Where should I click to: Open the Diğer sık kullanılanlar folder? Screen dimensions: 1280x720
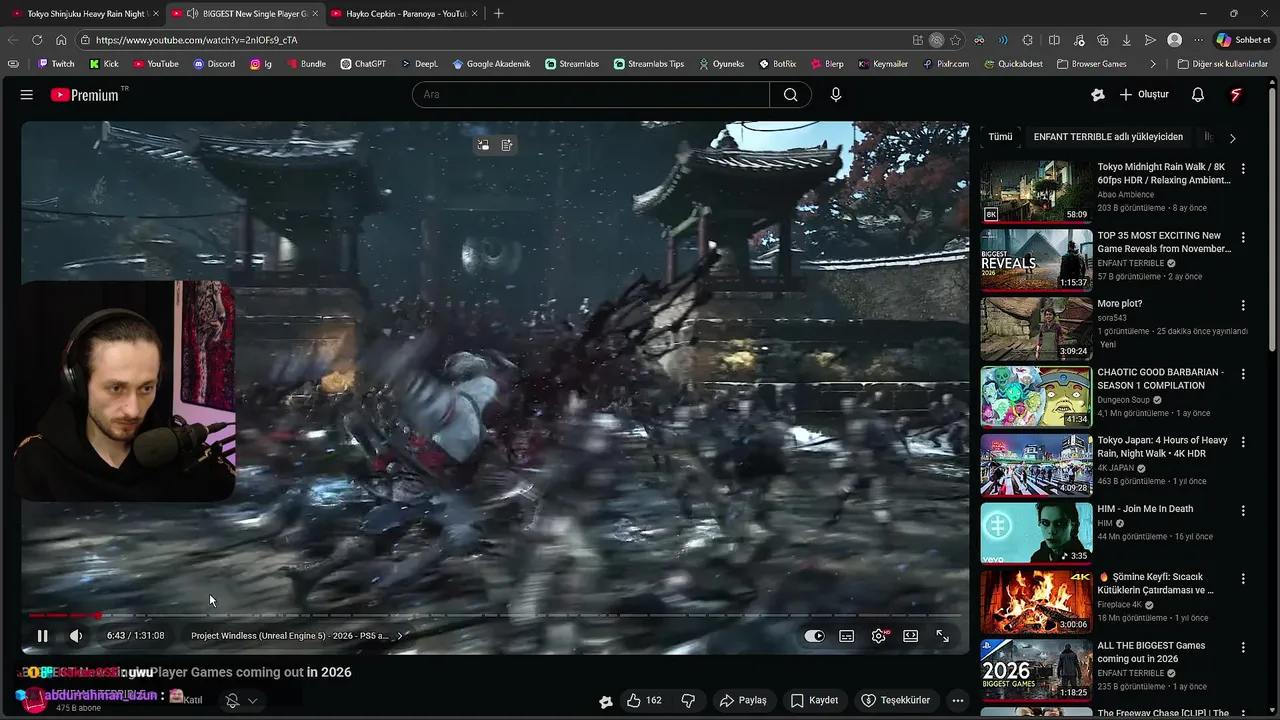(1223, 64)
